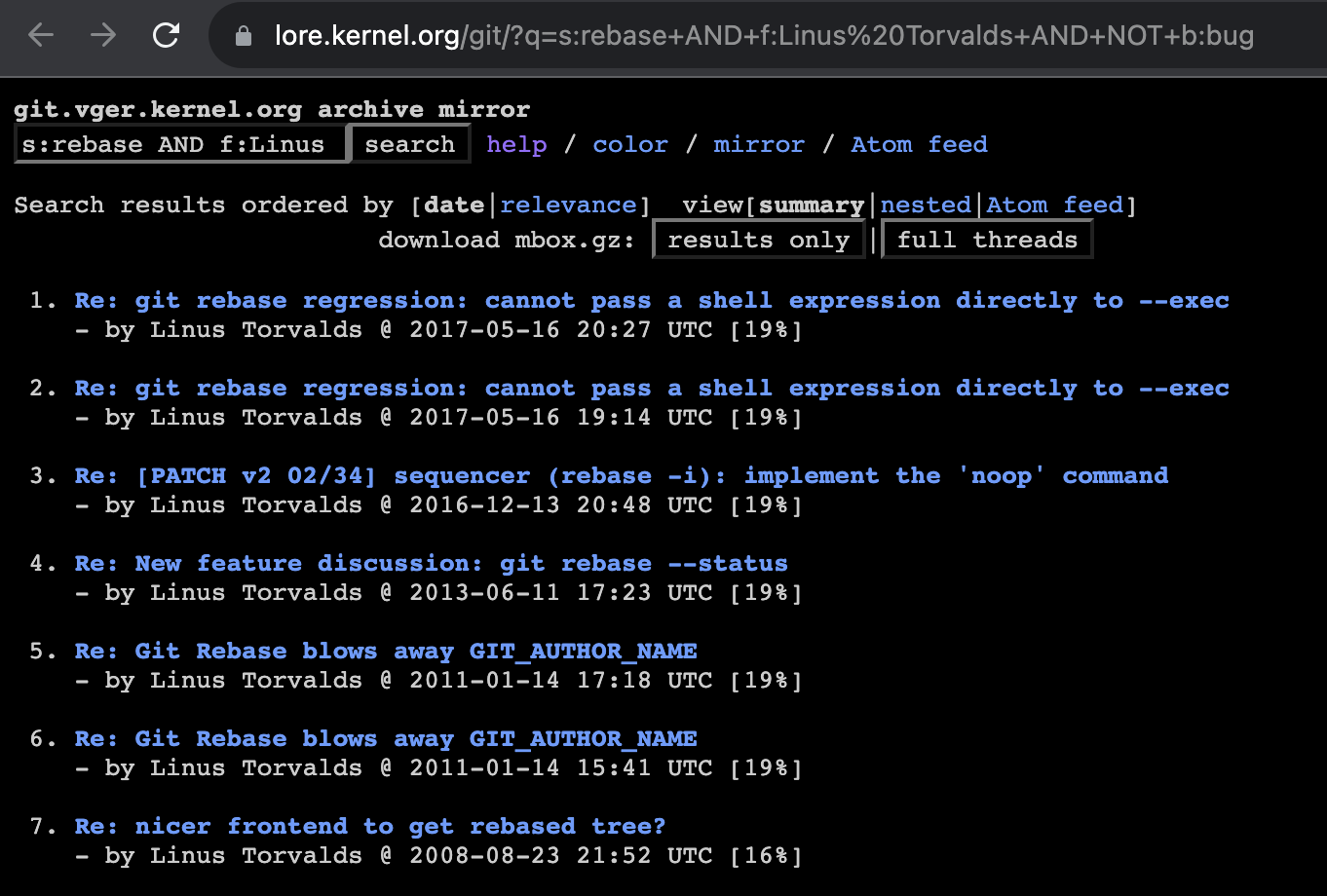Reload the page with refresh icon
The height and width of the screenshot is (896, 1327).
pyautogui.click(x=167, y=36)
